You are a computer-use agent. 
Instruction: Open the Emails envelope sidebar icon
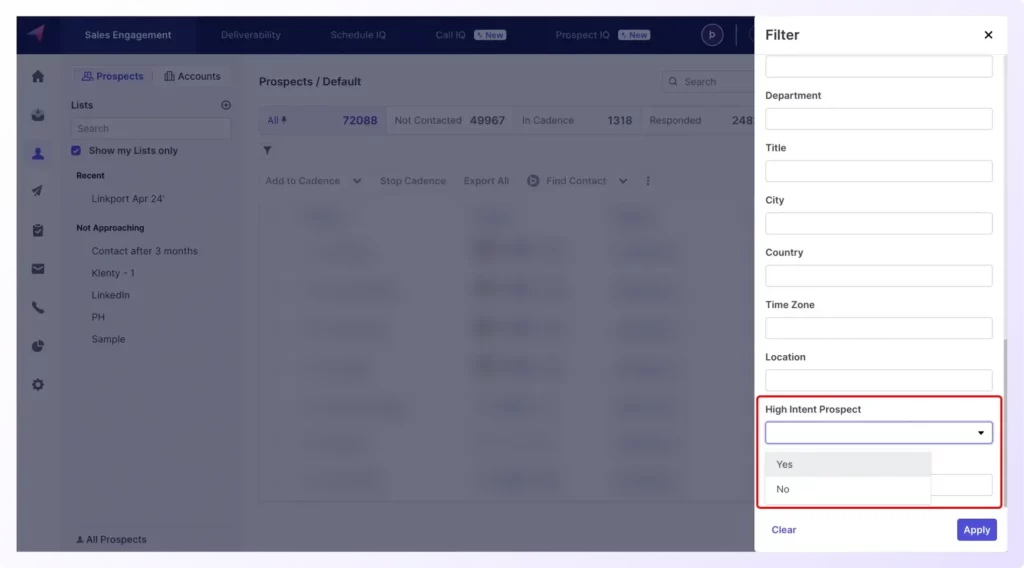coord(38,269)
